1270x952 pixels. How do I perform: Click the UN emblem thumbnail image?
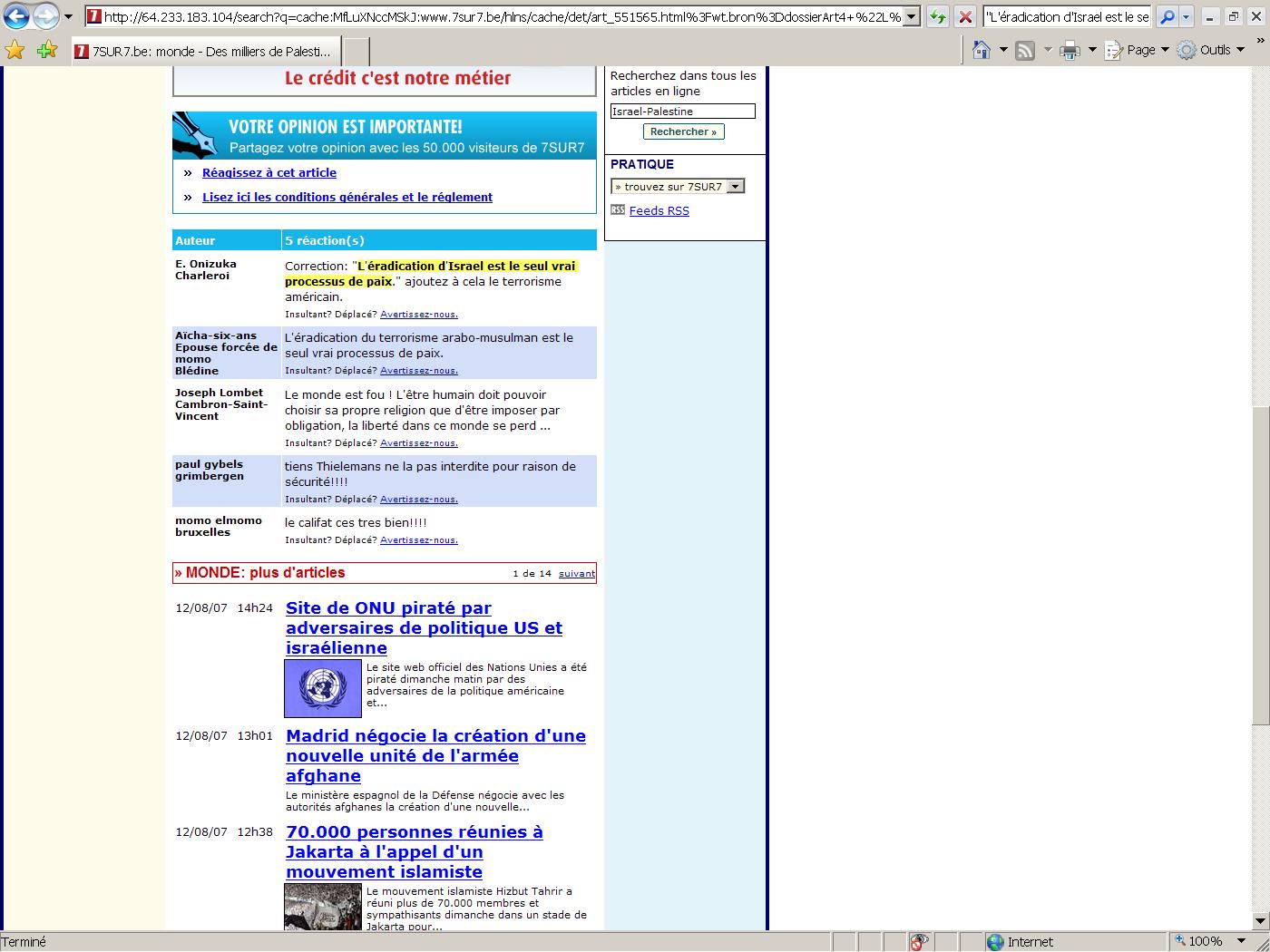[x=323, y=688]
